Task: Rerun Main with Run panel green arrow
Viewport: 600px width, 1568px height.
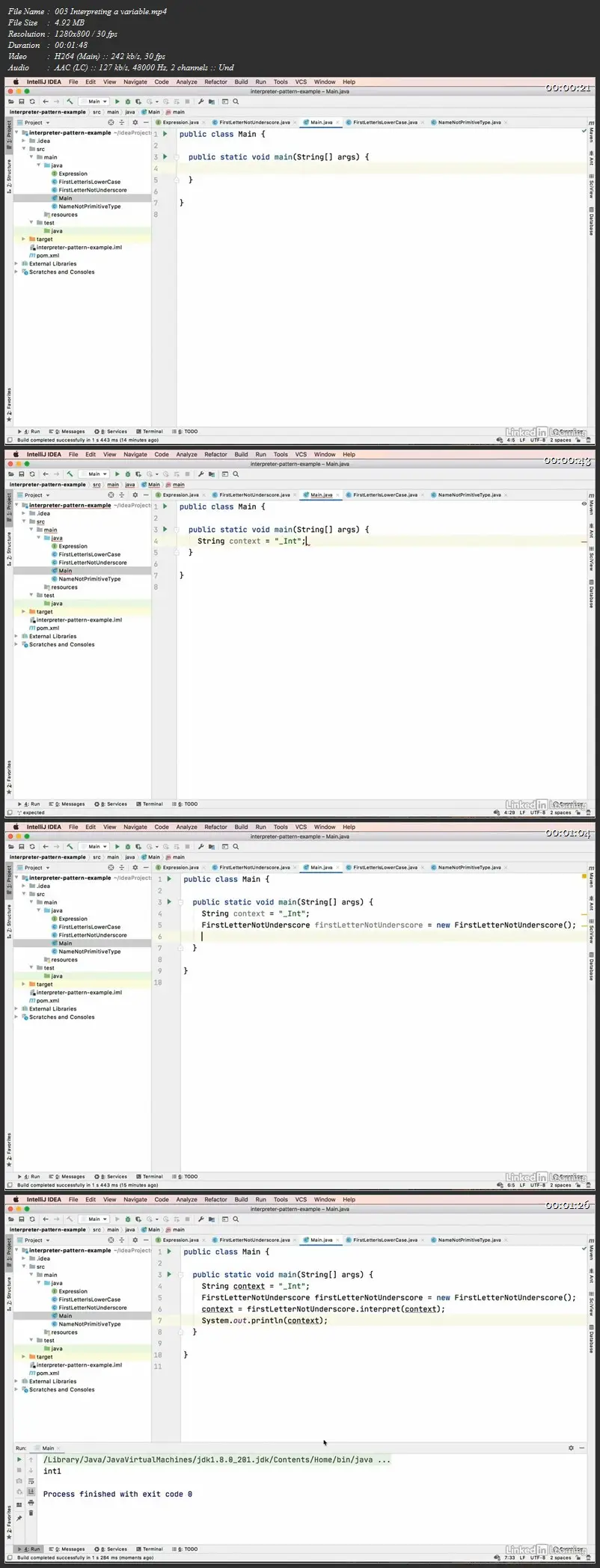Action: point(19,1459)
